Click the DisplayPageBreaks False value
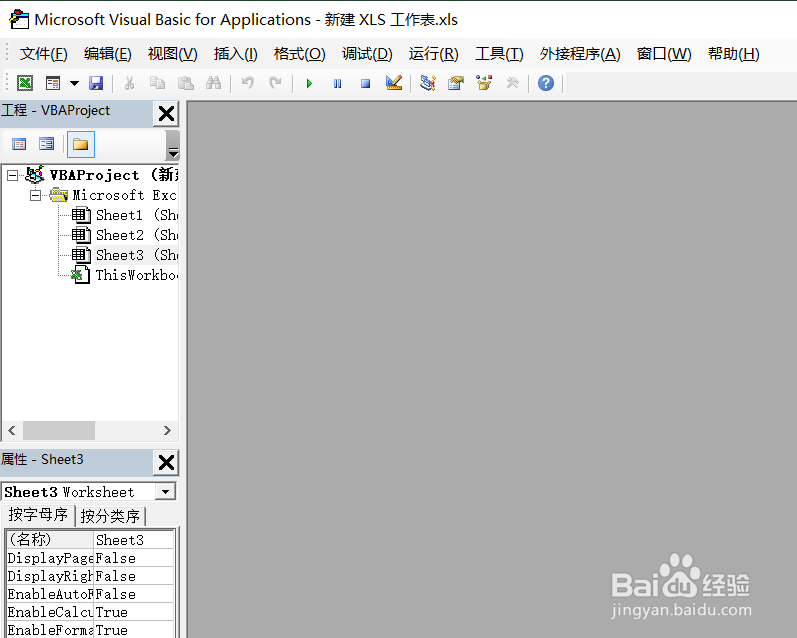This screenshot has width=797, height=638. click(134, 558)
